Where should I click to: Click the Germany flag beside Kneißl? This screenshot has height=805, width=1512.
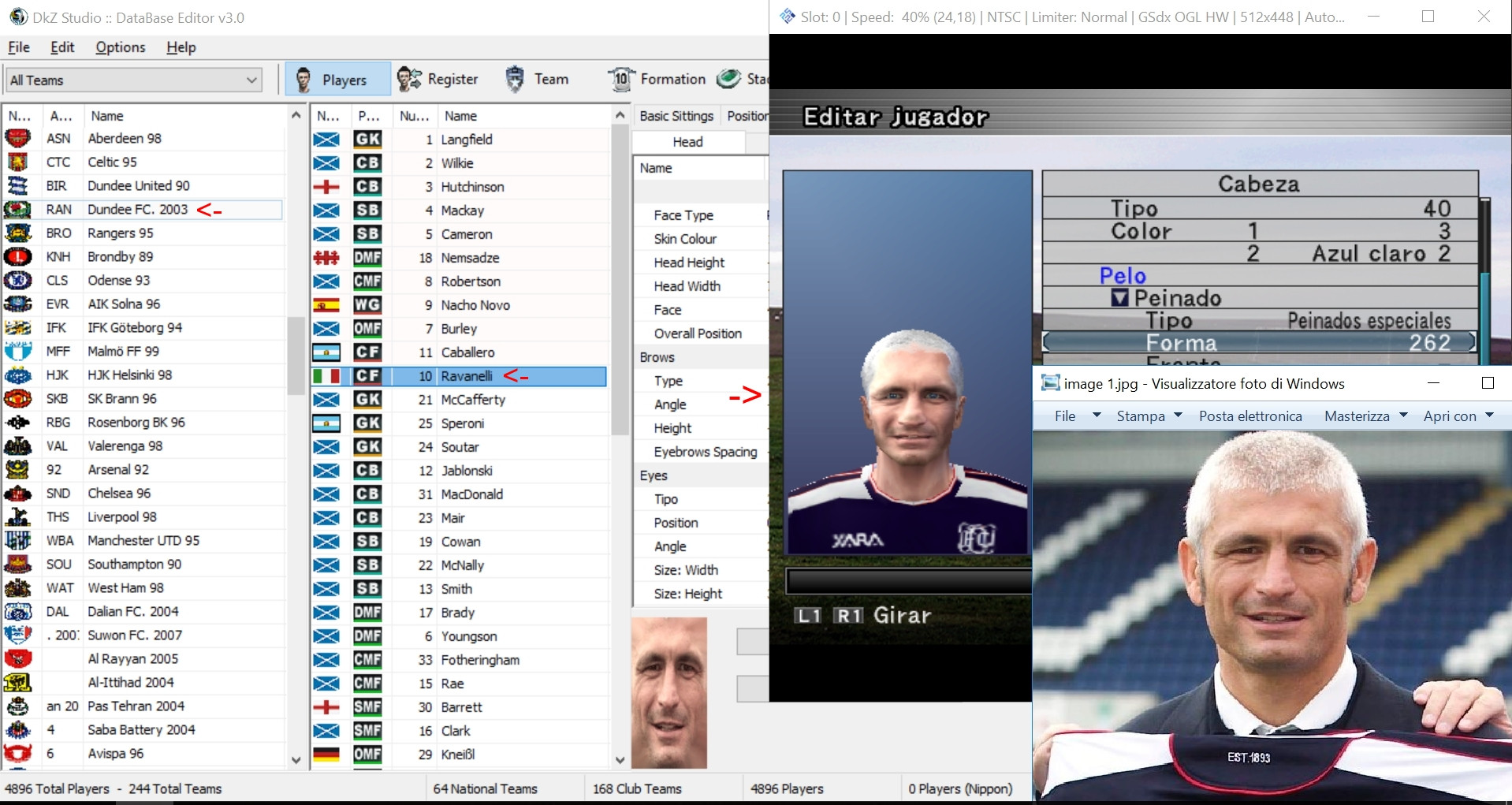326,755
